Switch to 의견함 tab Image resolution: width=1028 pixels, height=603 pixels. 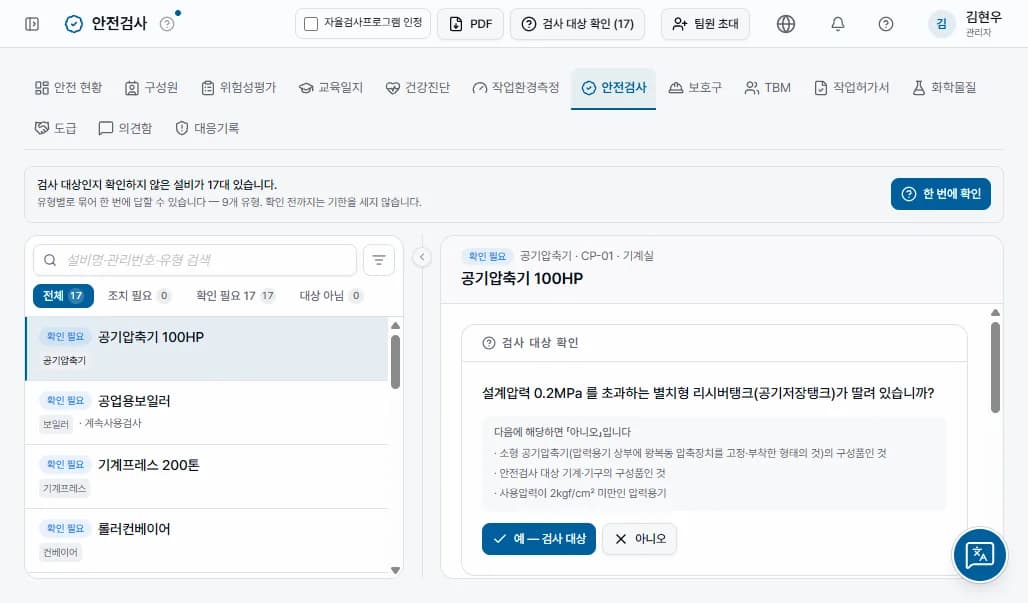click(x=125, y=128)
